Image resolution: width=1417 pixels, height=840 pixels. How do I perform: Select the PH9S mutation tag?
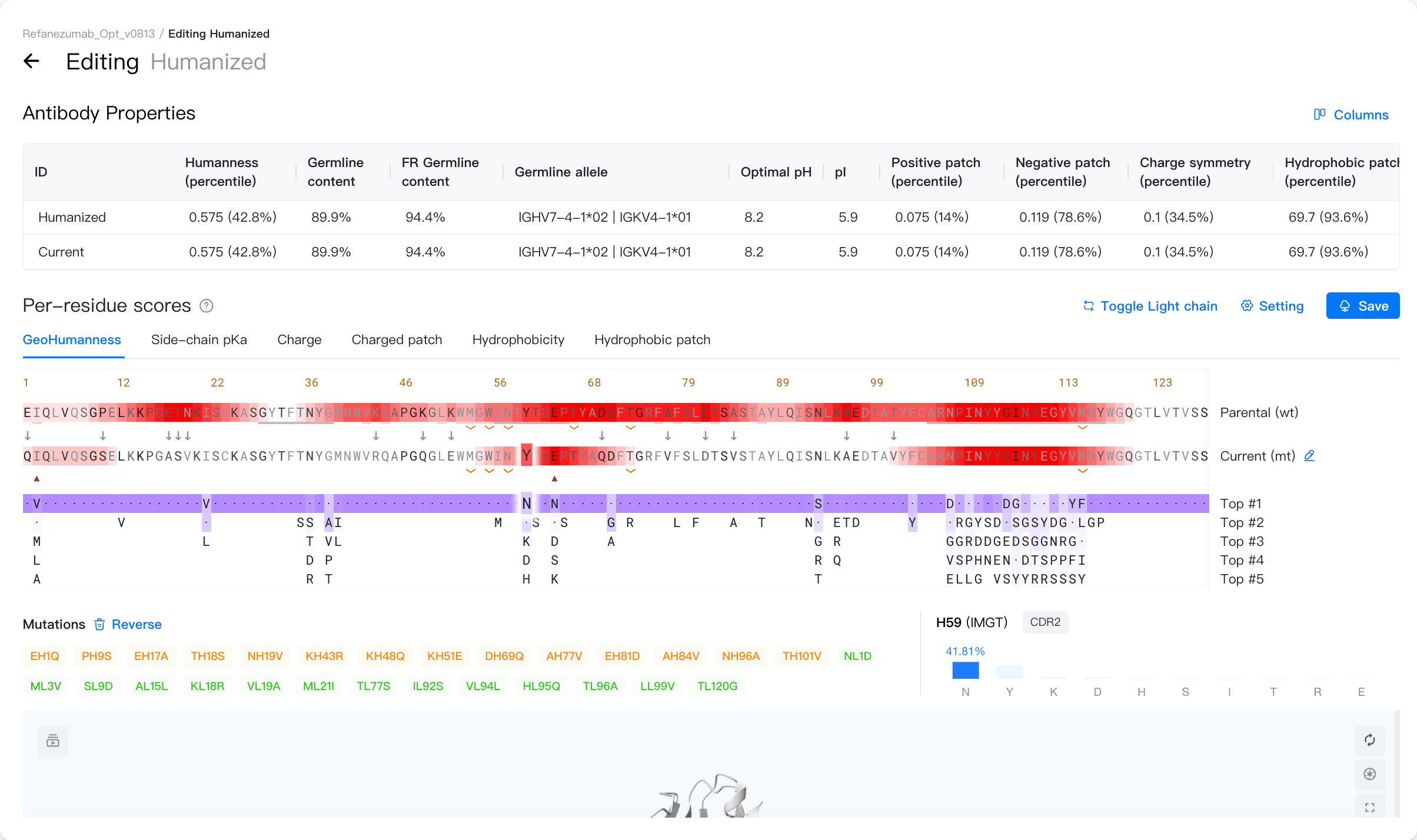click(x=97, y=656)
